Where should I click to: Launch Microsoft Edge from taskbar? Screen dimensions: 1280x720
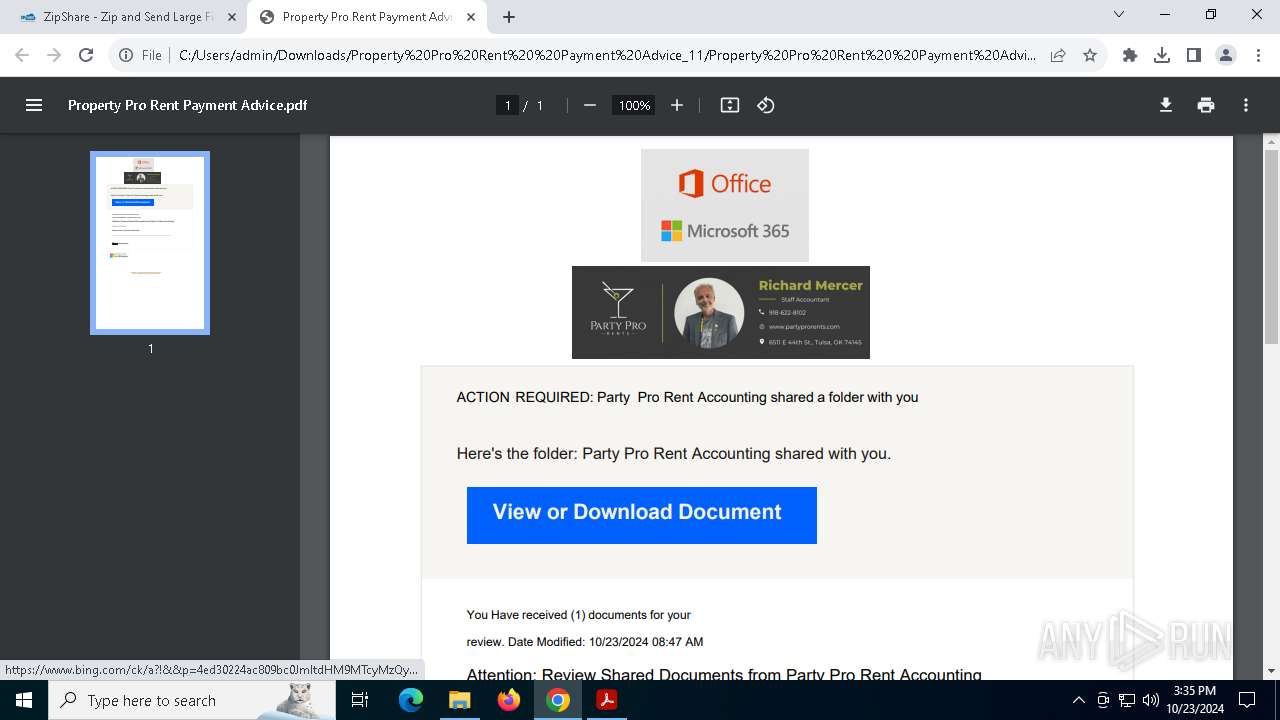pos(411,700)
